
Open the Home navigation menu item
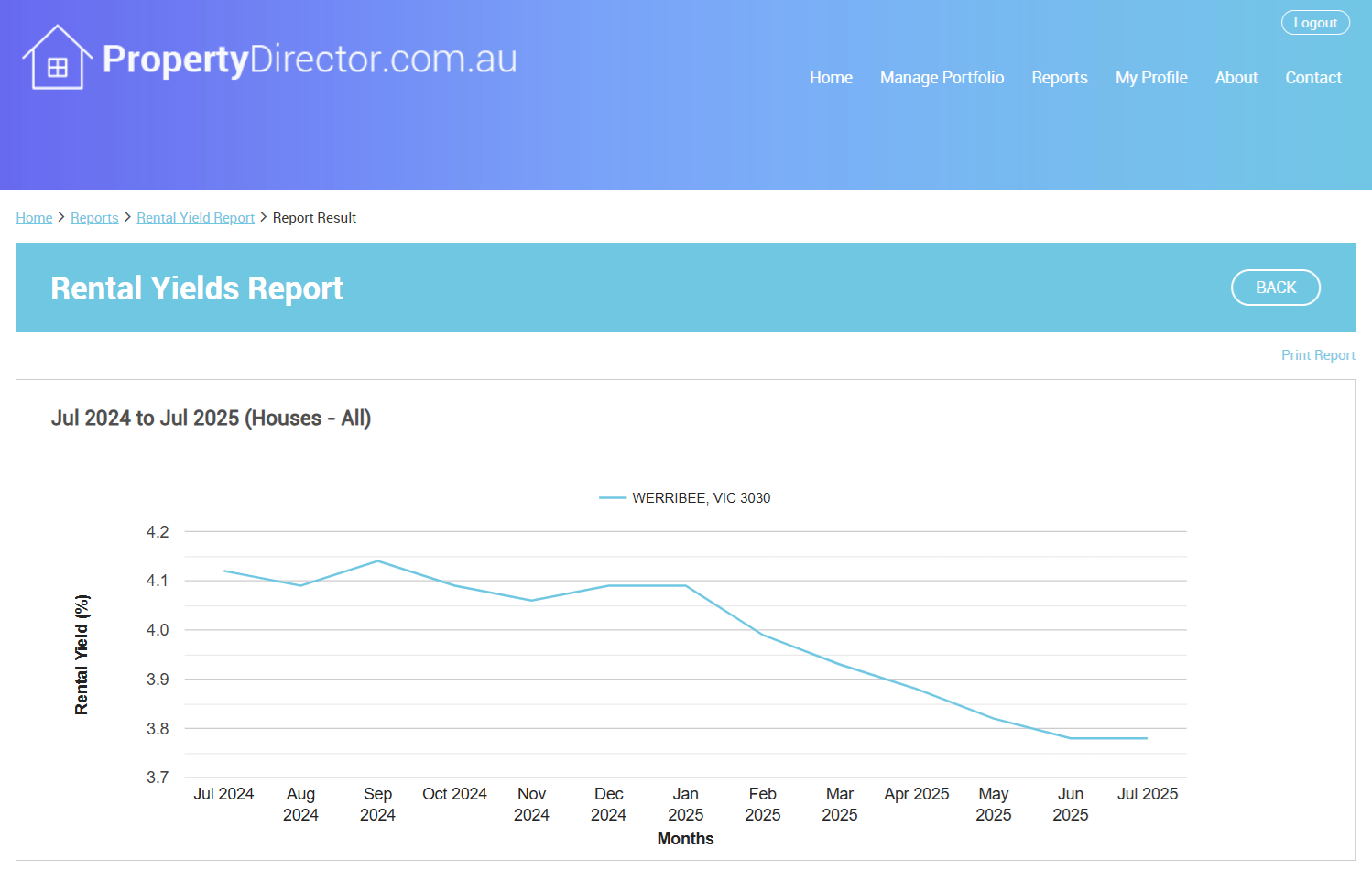831,78
